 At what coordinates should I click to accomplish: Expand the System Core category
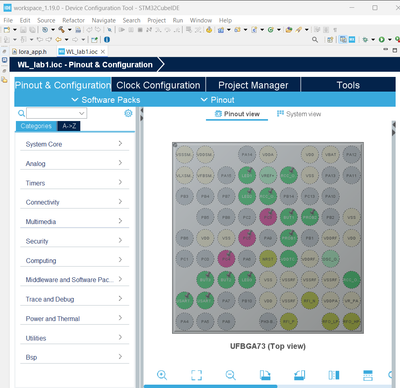point(74,144)
